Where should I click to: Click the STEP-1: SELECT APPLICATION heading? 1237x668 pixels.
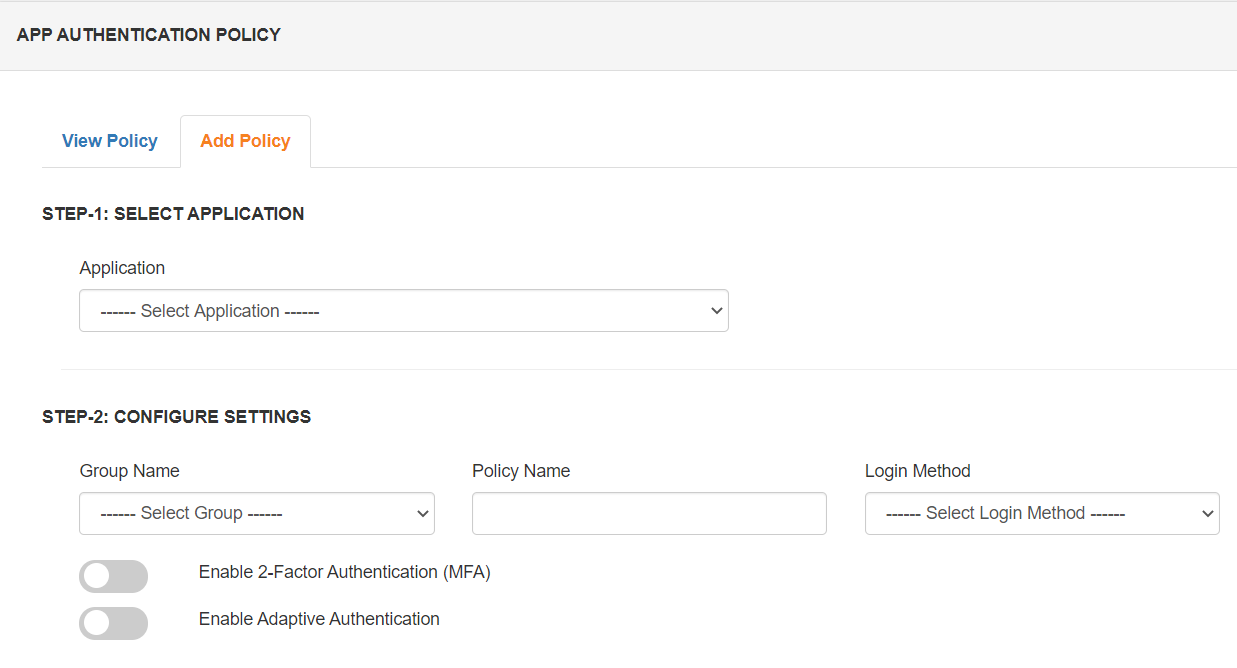173,213
